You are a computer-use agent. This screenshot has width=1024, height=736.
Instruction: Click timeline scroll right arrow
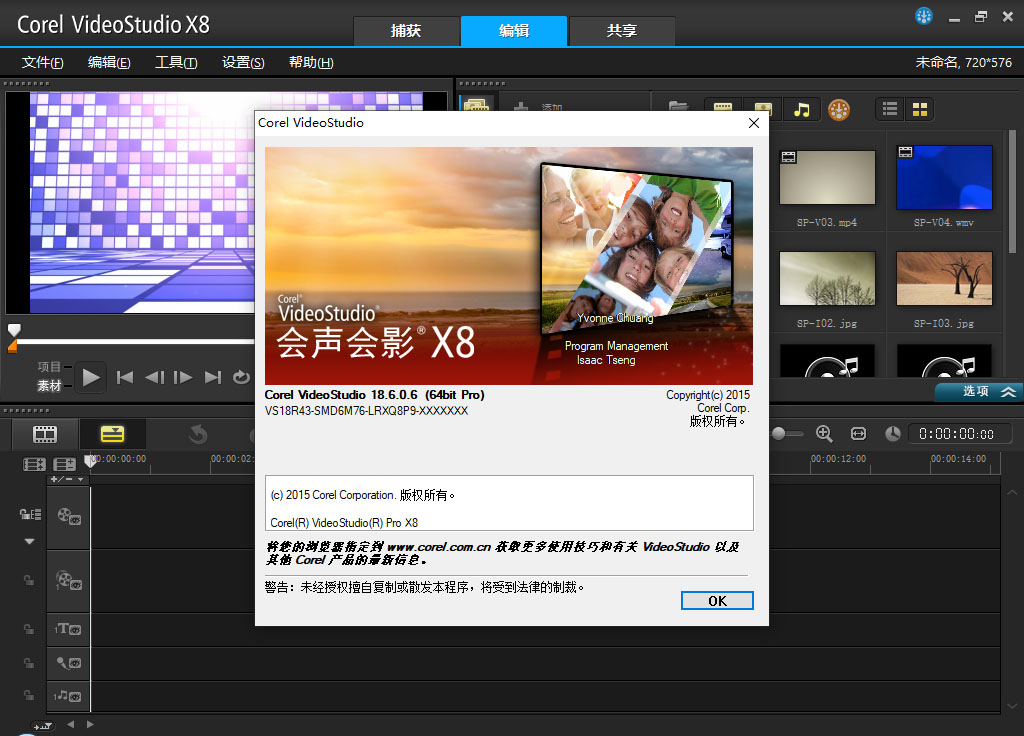90,724
